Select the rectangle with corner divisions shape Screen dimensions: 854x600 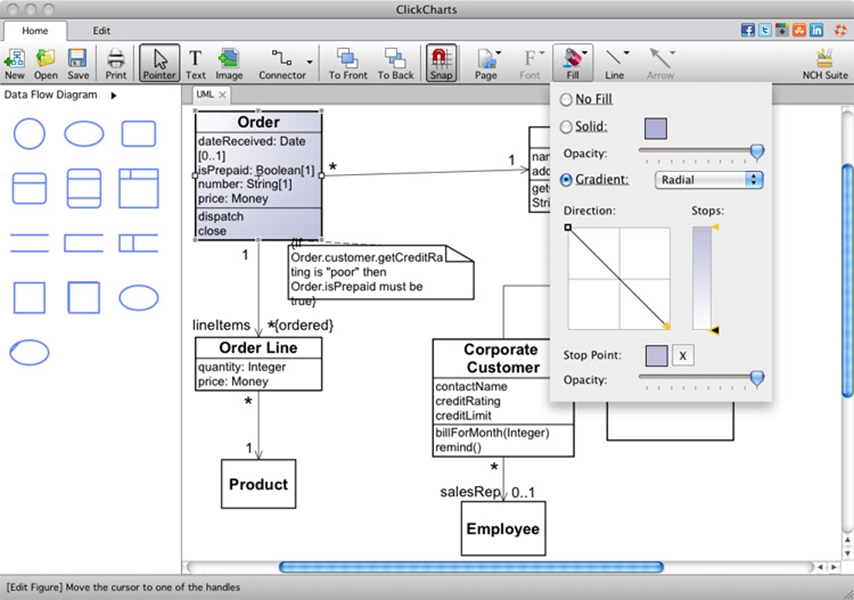138,188
